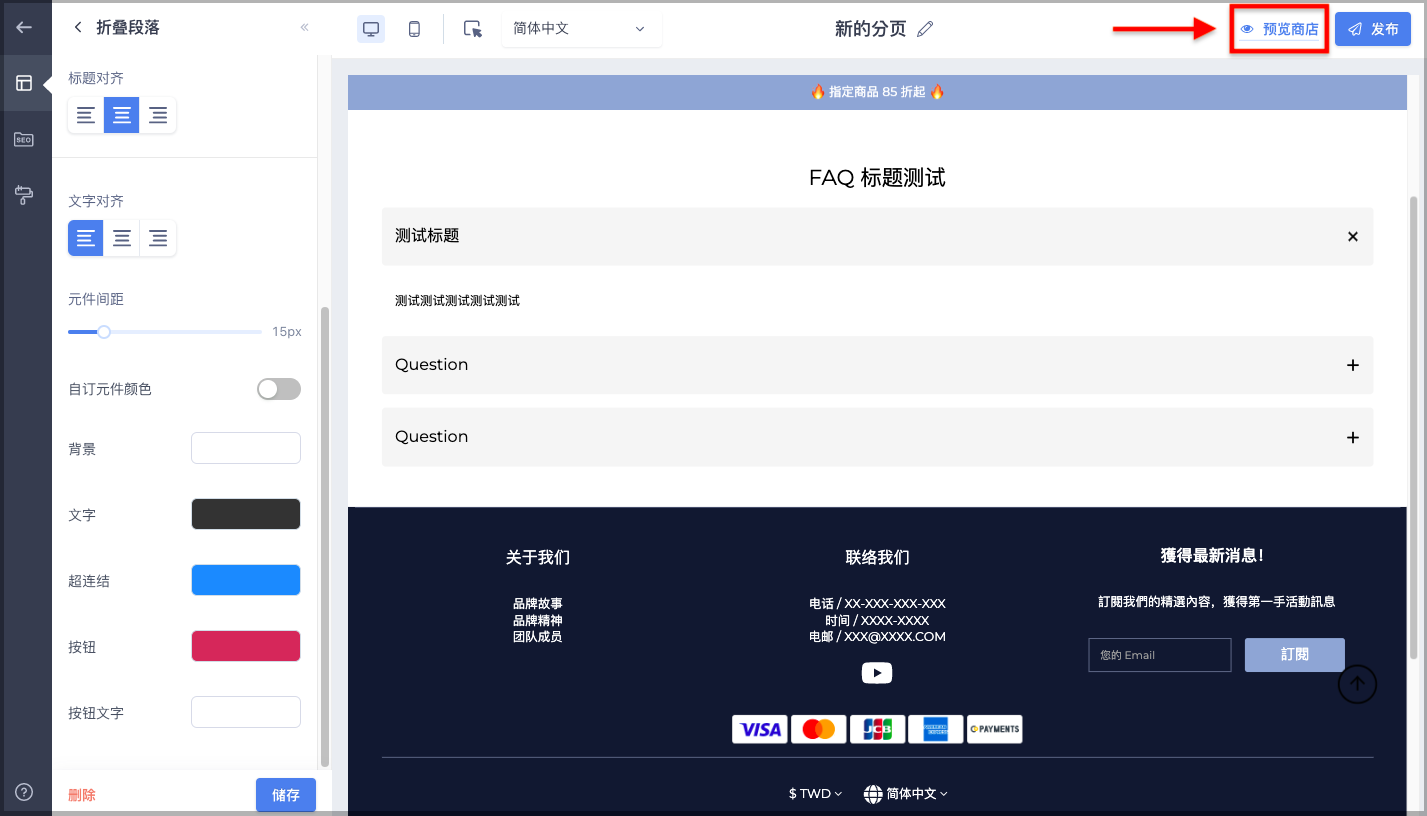The height and width of the screenshot is (816, 1427).
Task: Open the paint roller theme icon
Action: coord(24,194)
